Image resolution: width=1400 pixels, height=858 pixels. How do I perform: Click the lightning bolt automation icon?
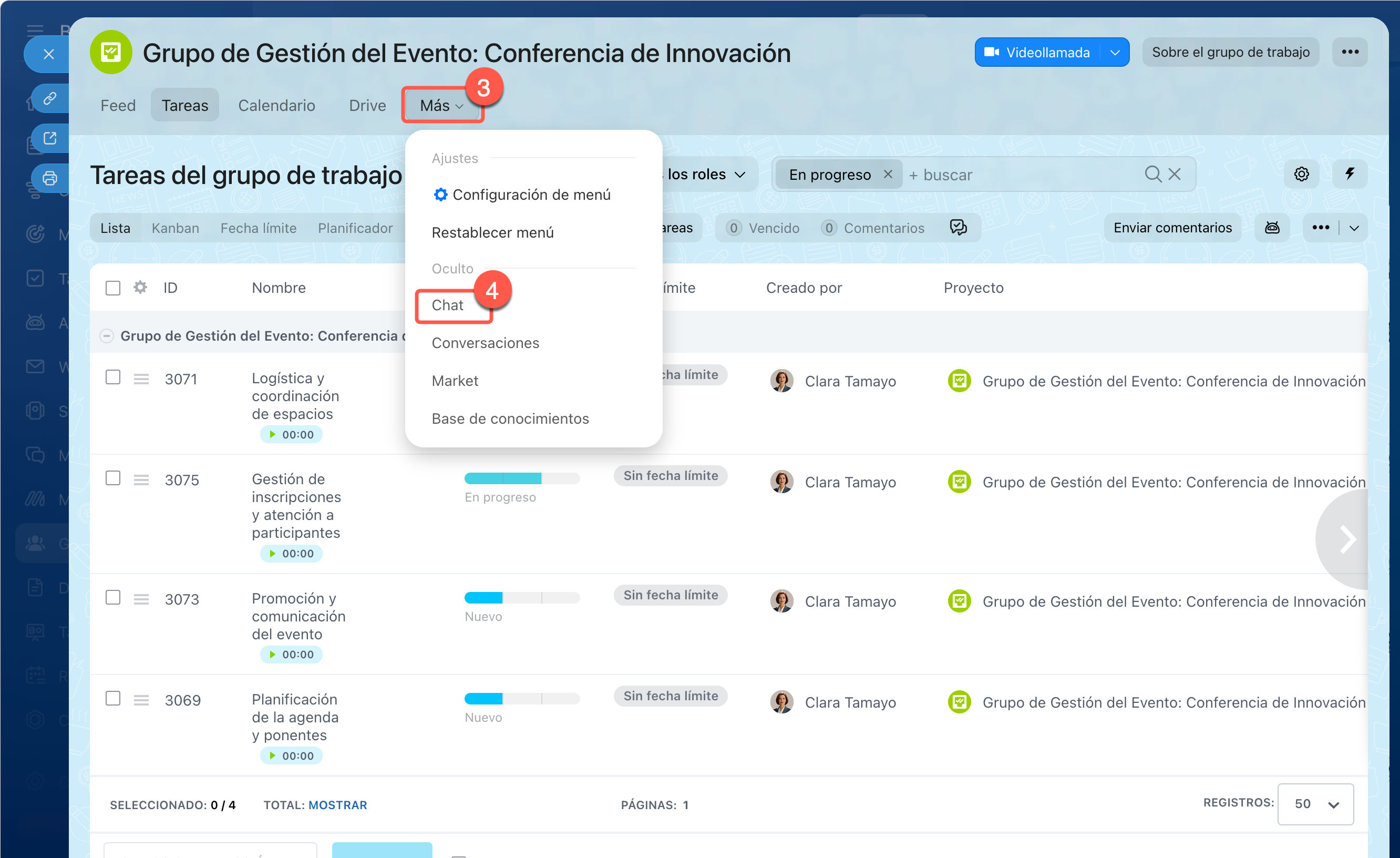pyautogui.click(x=1350, y=174)
